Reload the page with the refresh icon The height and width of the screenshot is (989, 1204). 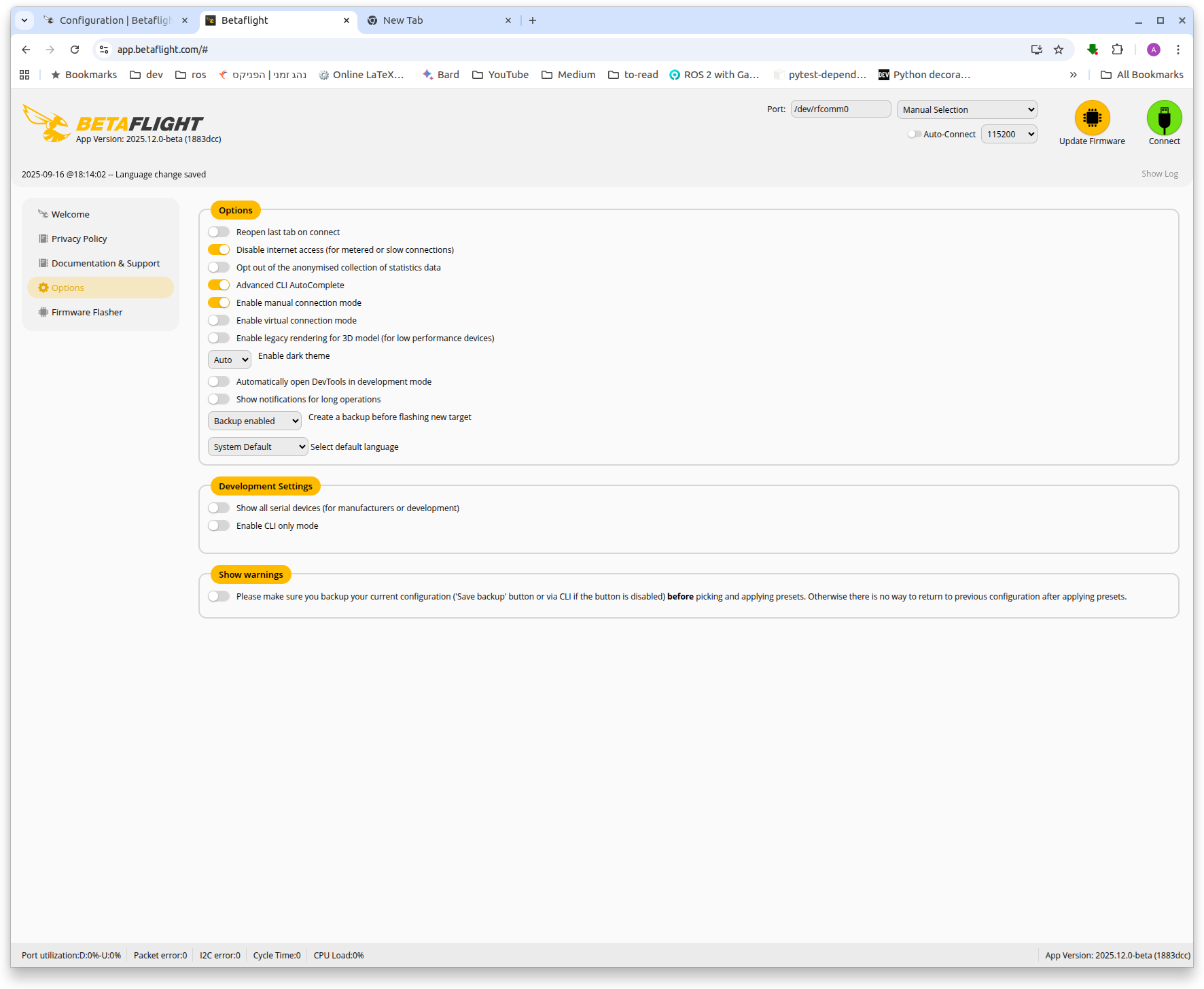coord(75,50)
